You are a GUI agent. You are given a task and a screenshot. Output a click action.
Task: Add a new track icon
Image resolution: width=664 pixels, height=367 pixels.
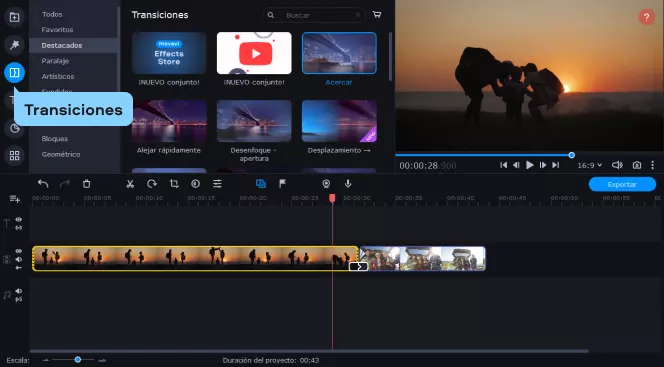click(15, 199)
